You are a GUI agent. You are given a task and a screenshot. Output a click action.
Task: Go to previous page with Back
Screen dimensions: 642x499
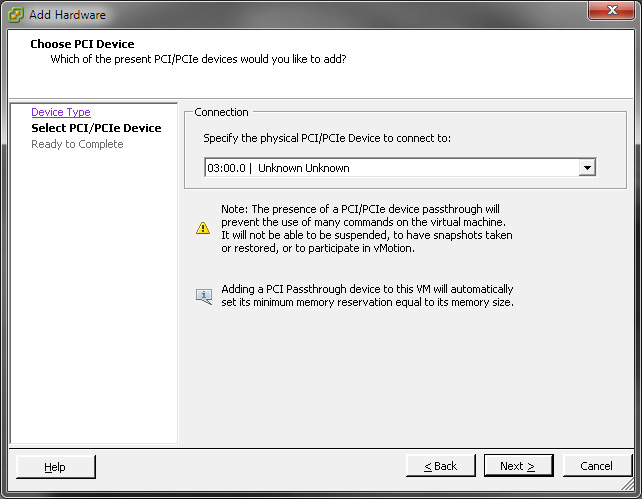pyautogui.click(x=441, y=466)
